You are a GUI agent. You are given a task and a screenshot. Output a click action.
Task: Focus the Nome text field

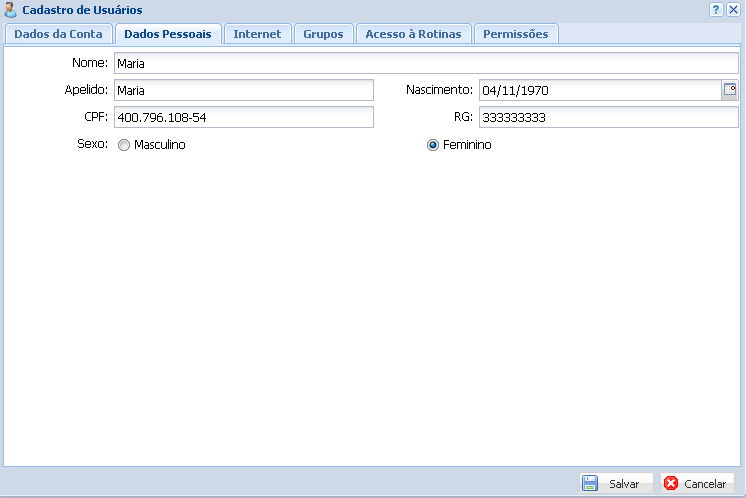(x=424, y=63)
